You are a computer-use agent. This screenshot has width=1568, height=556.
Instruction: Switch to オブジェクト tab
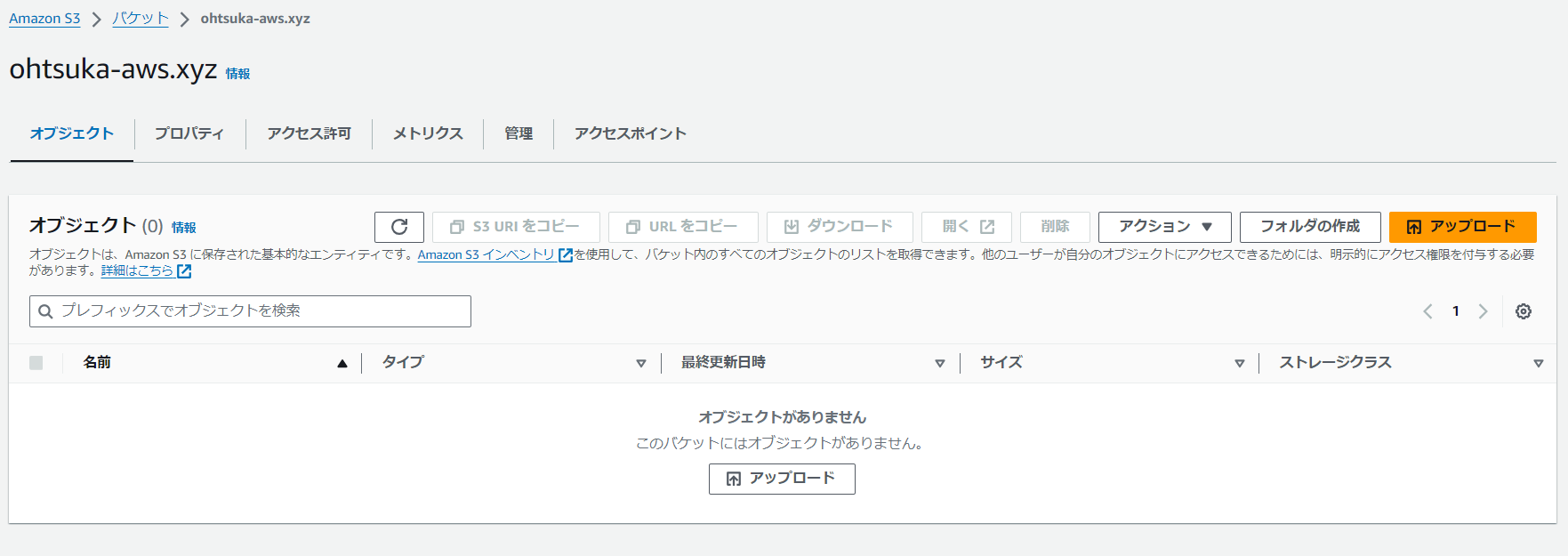(x=72, y=133)
